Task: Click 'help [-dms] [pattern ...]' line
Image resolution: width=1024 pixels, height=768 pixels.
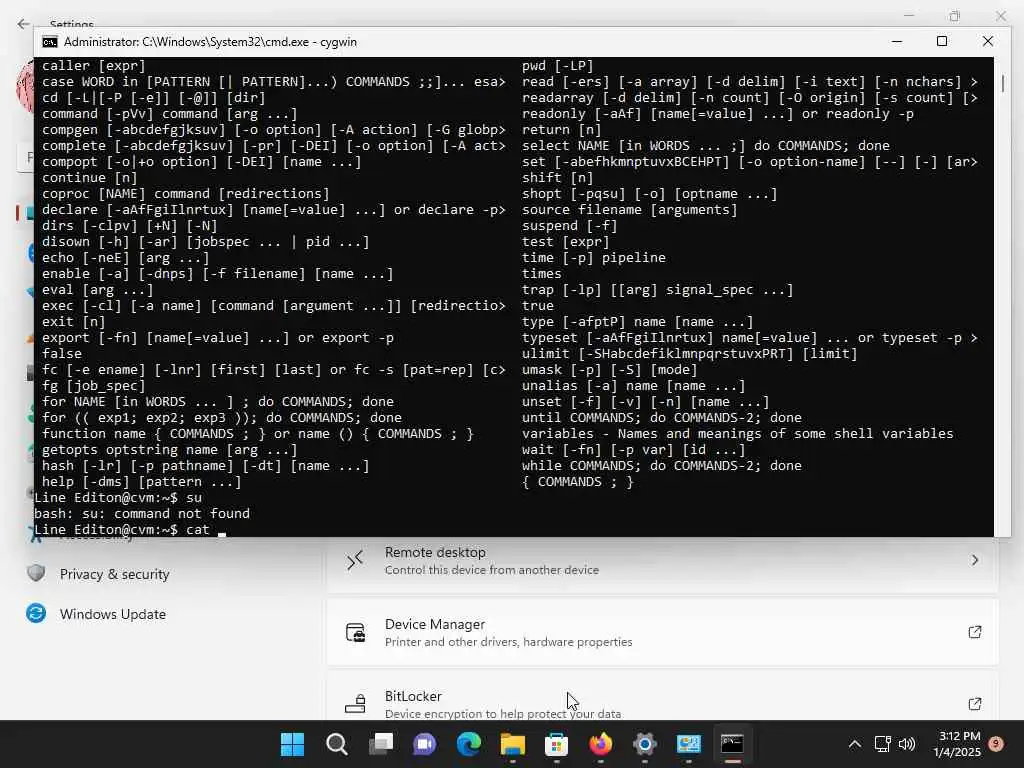Action: [142, 481]
